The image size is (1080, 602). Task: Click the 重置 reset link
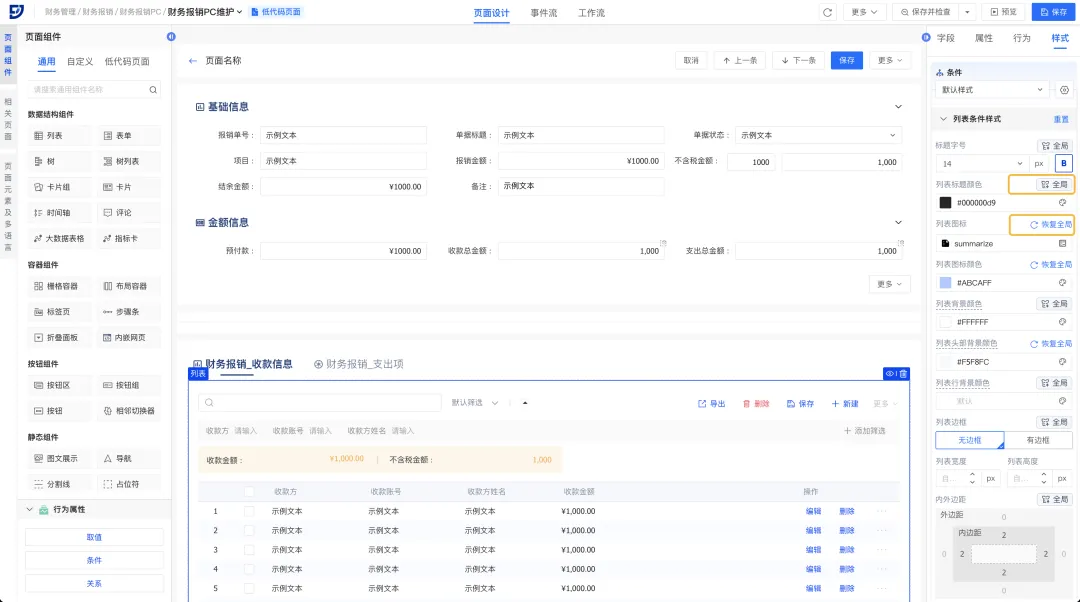[1061, 119]
